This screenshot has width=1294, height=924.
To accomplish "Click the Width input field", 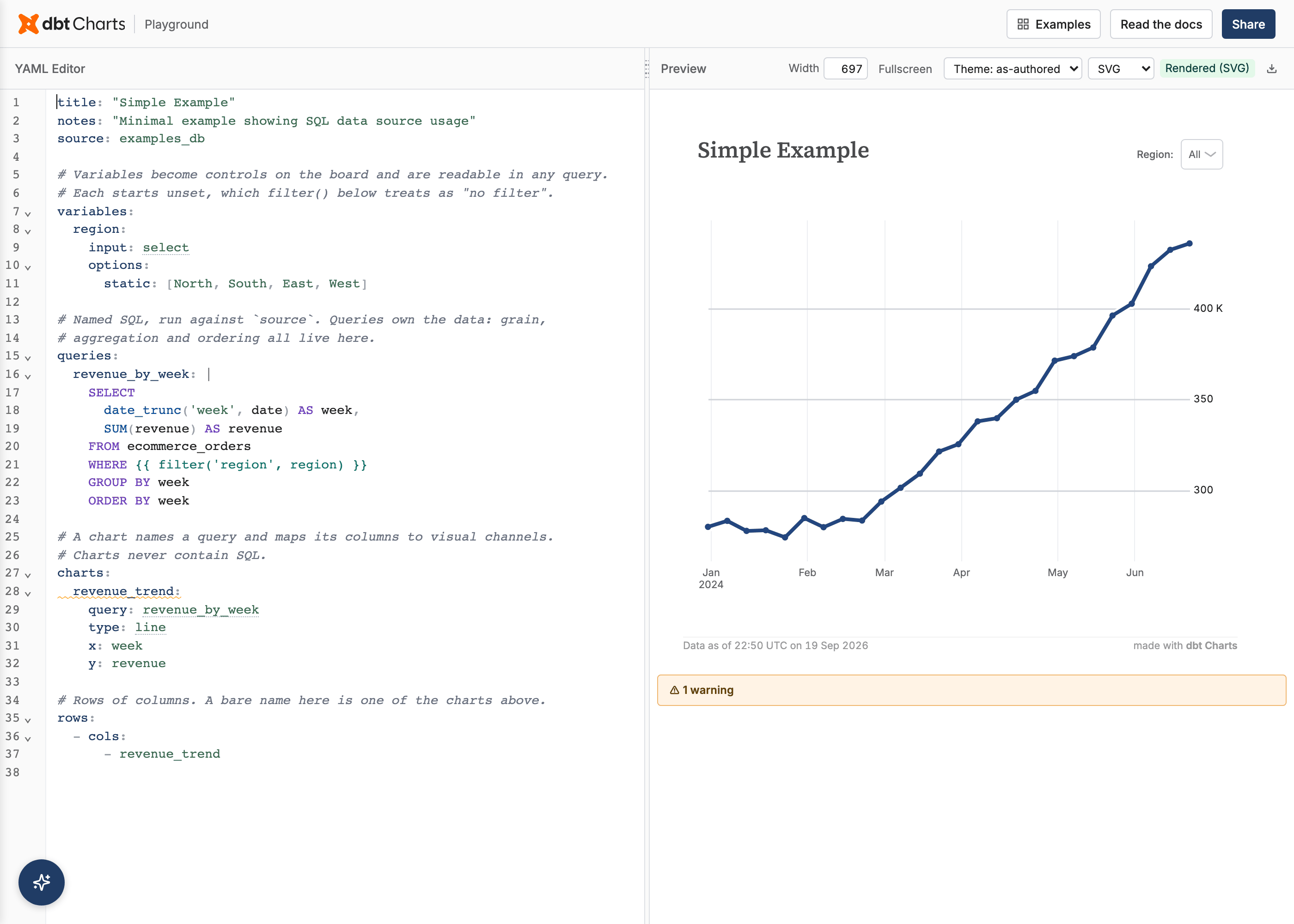I will coord(846,69).
